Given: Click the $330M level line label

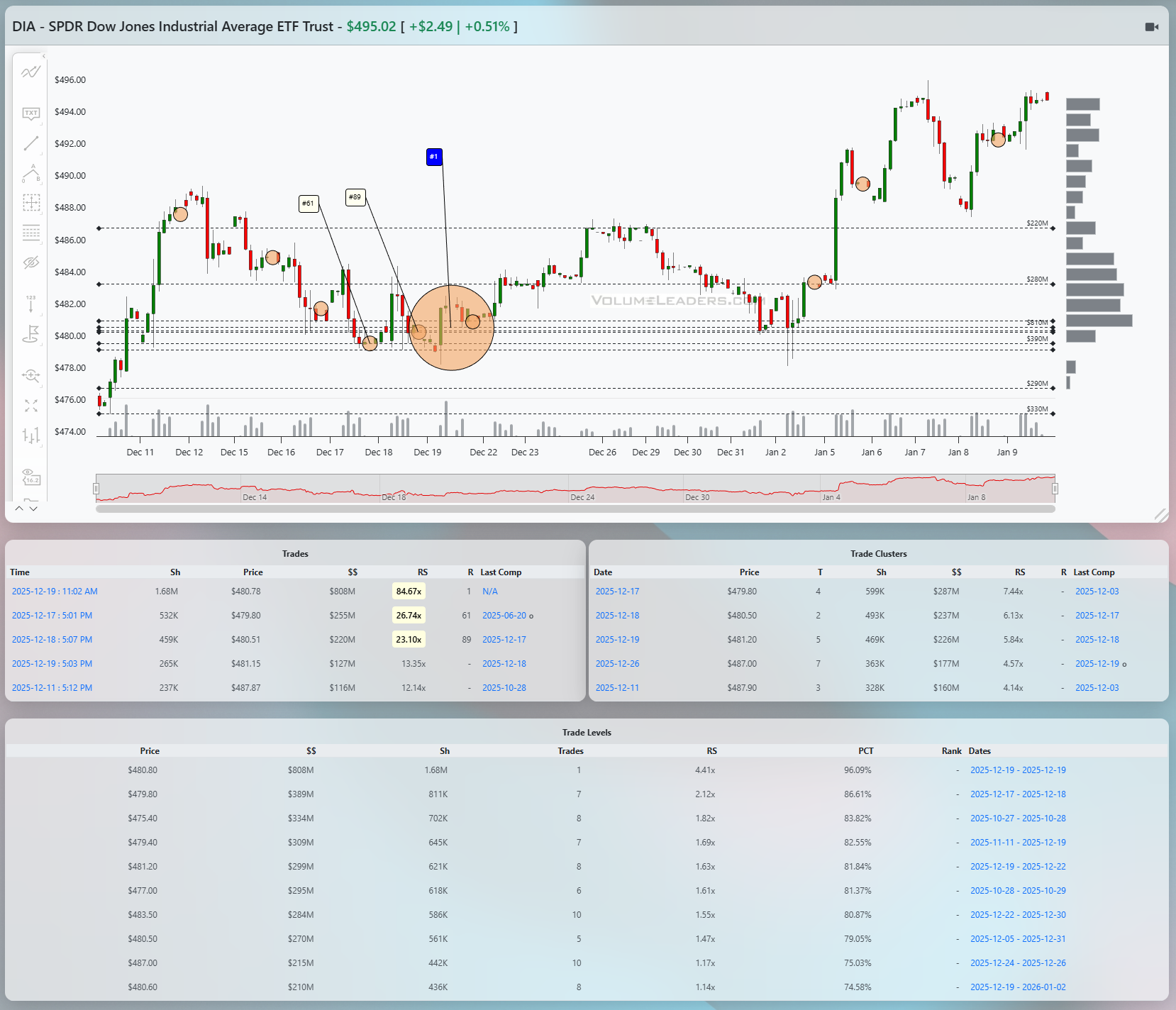Looking at the screenshot, I should point(1037,409).
